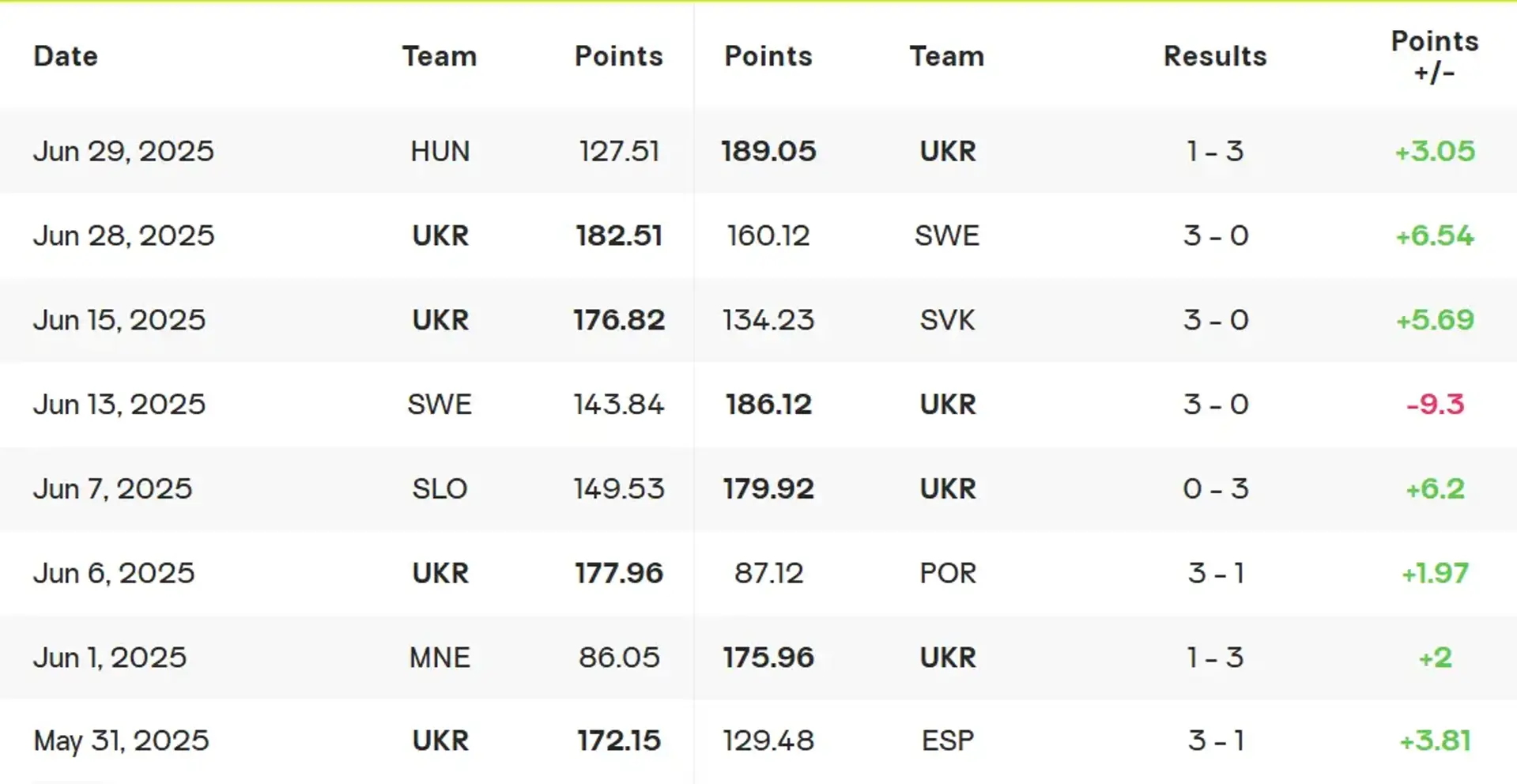Click ESP team in May 31 row
Viewport: 1517px width, 784px height.
pyautogui.click(x=947, y=741)
